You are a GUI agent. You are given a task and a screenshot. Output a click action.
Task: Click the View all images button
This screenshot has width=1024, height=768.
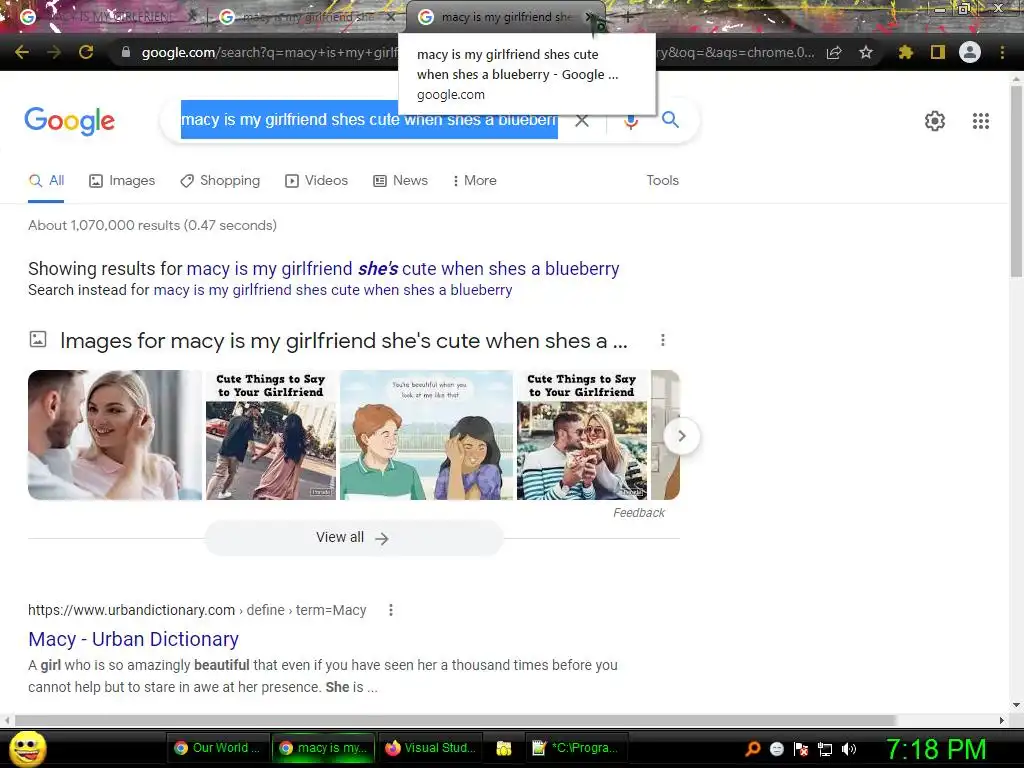(353, 538)
